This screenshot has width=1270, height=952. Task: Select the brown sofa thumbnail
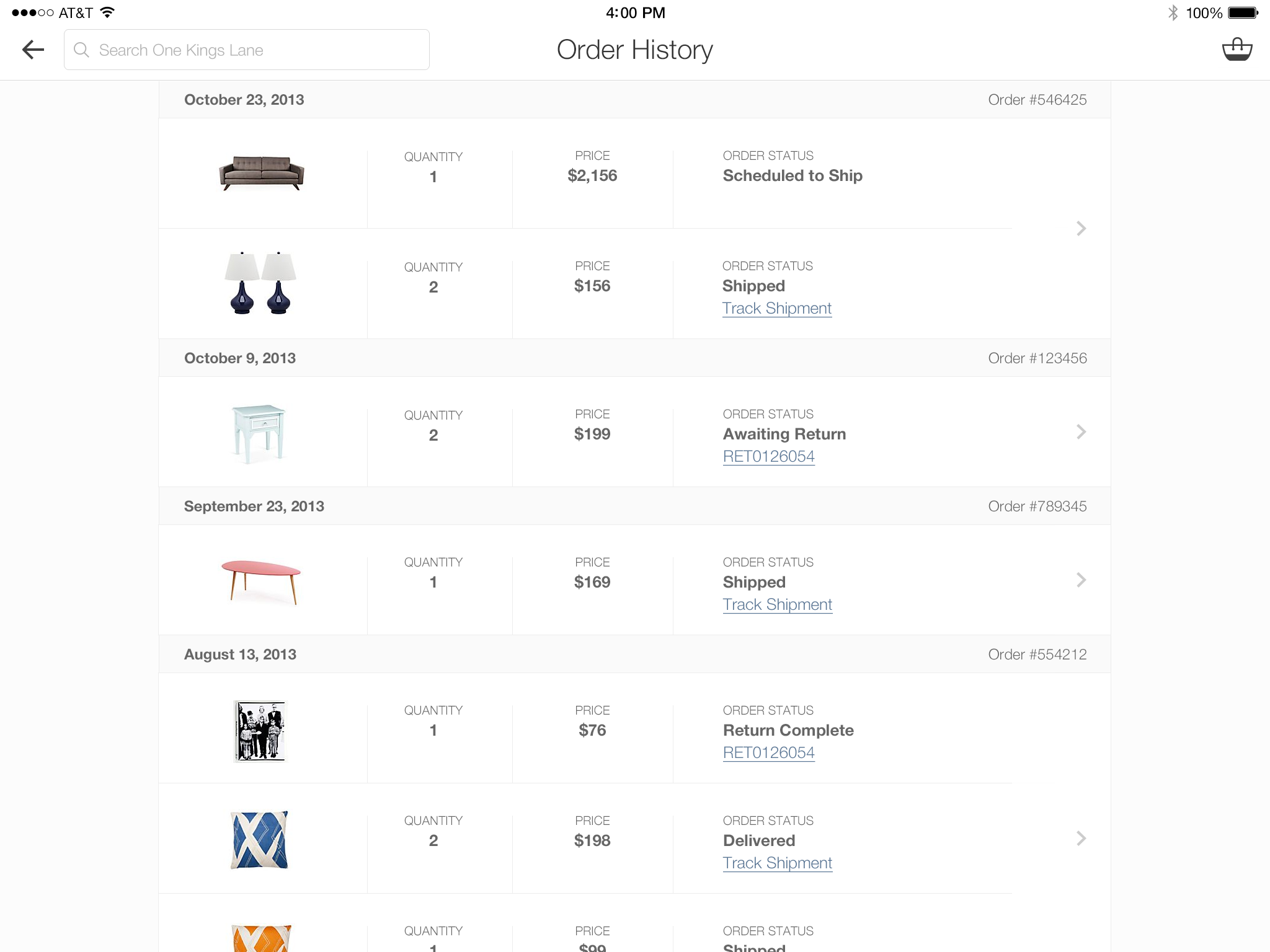coord(261,173)
